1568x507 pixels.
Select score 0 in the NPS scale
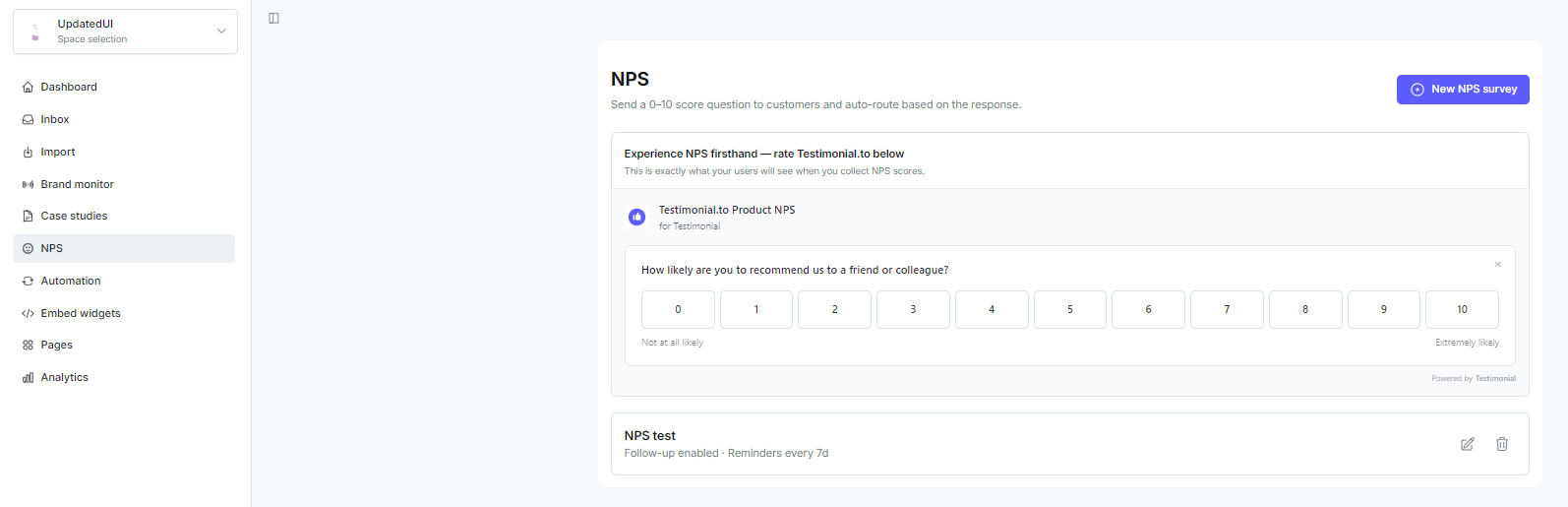click(x=678, y=309)
